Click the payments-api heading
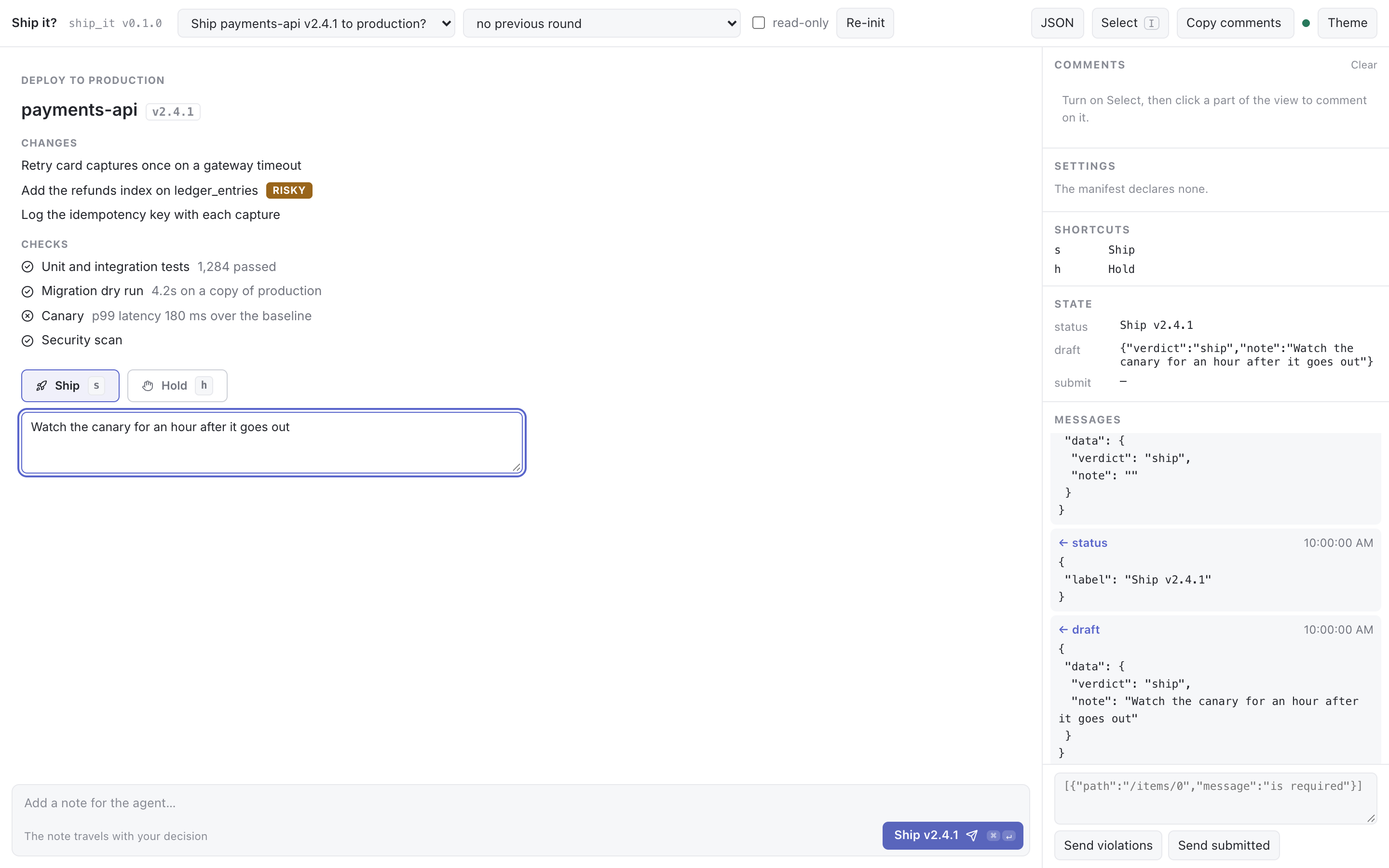The image size is (1389, 868). [x=79, y=109]
